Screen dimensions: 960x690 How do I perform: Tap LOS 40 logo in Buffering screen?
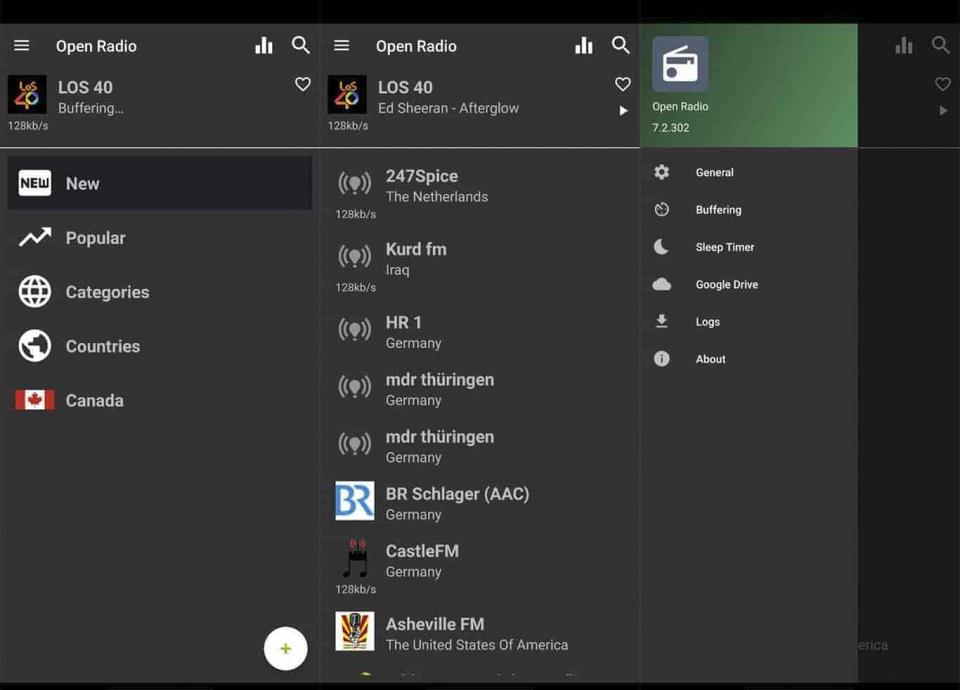[27, 94]
